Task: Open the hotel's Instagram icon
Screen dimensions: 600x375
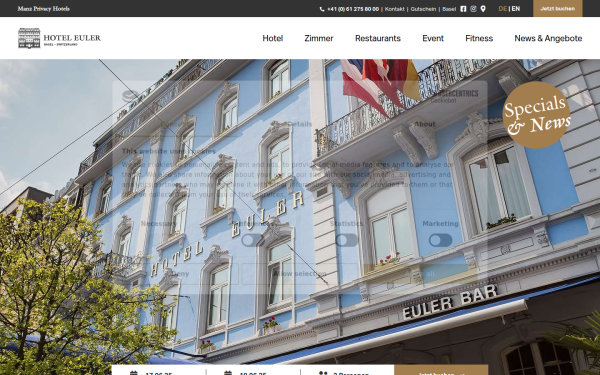Action: tap(473, 9)
